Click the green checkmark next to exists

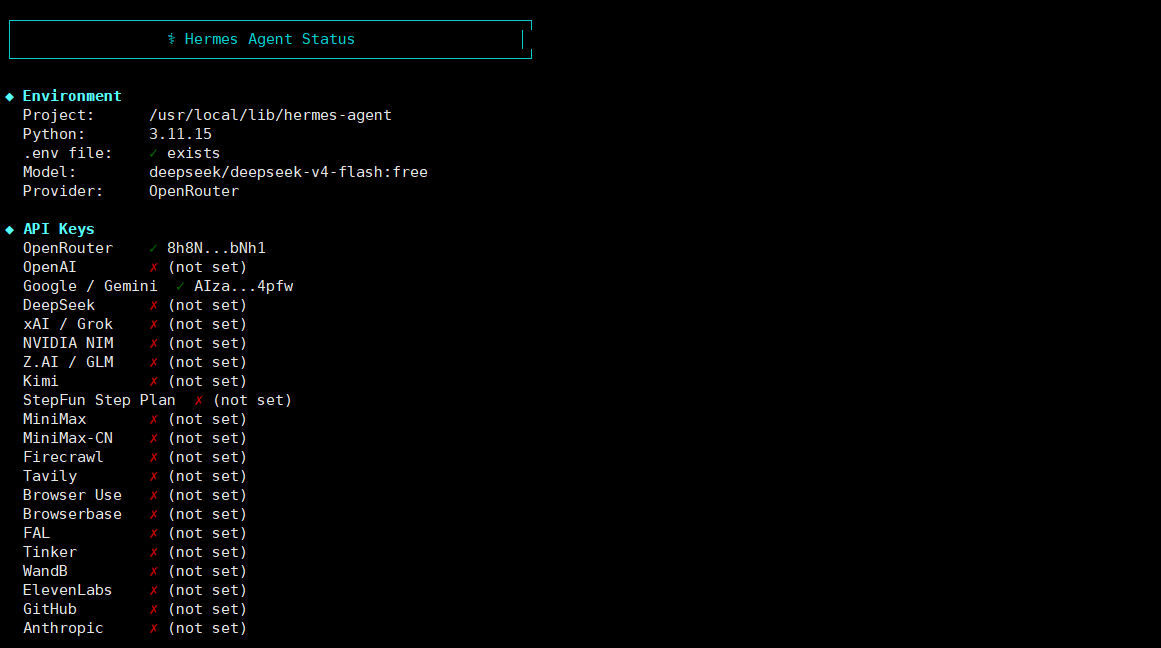point(153,153)
